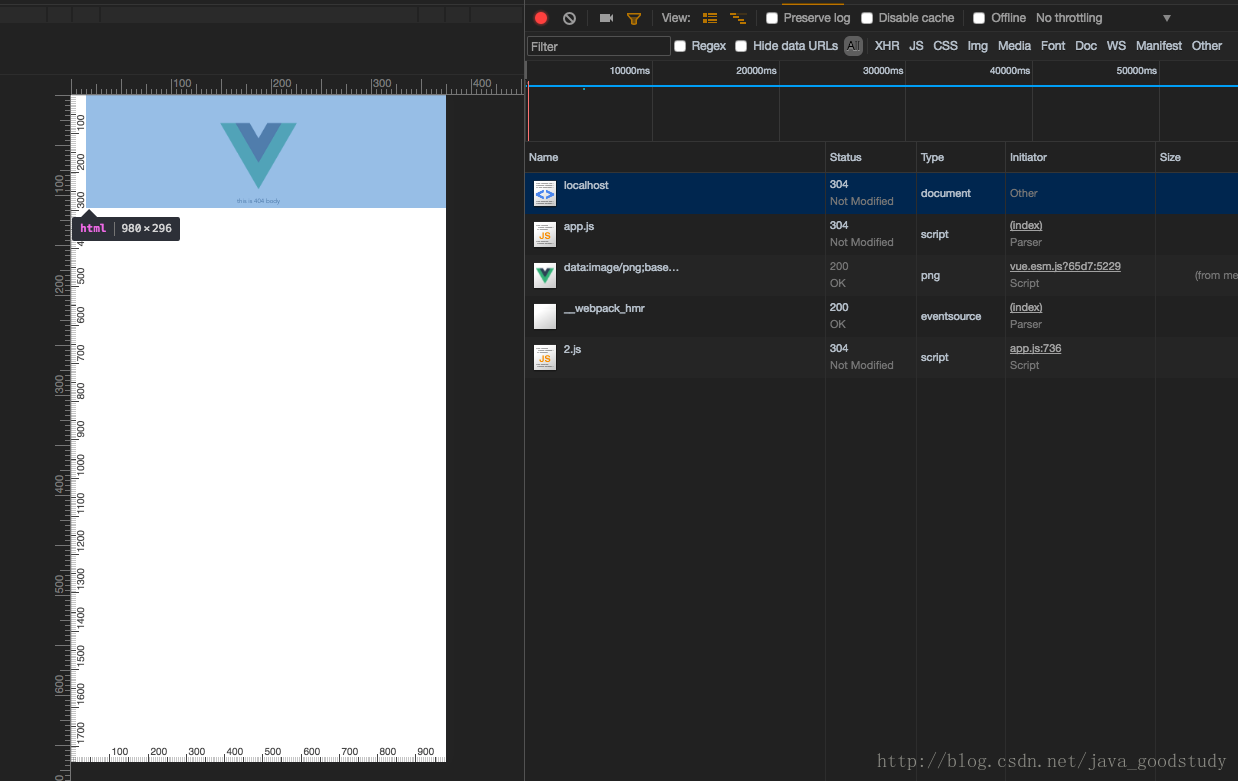Screen dimensions: 1238x781
Task: Filter requests by Media
Action: [1014, 46]
